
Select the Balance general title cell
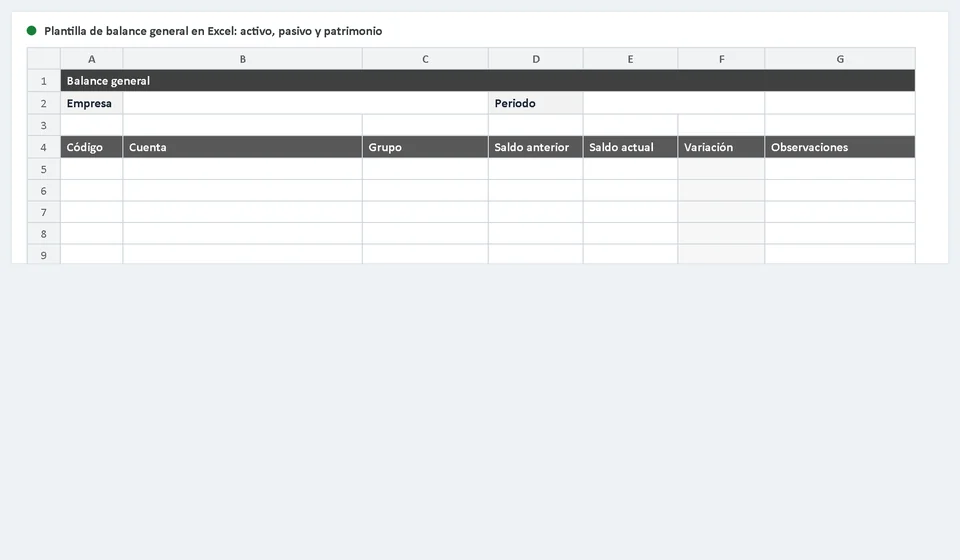tap(488, 81)
